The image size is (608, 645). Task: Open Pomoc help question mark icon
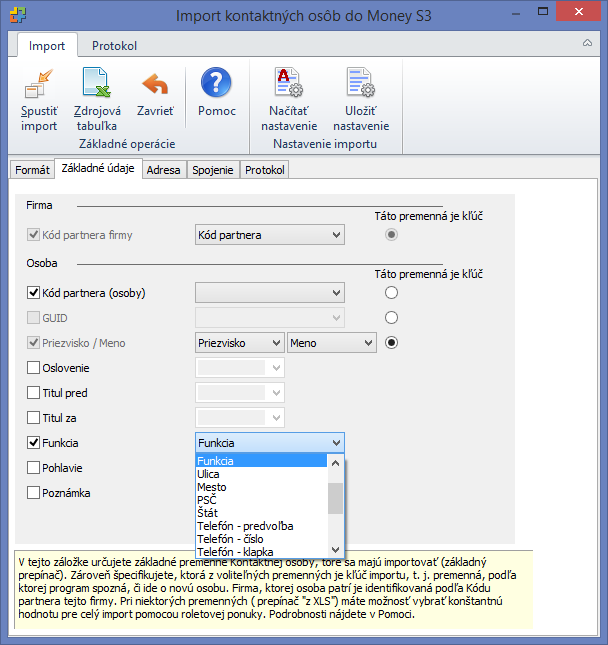[x=216, y=82]
